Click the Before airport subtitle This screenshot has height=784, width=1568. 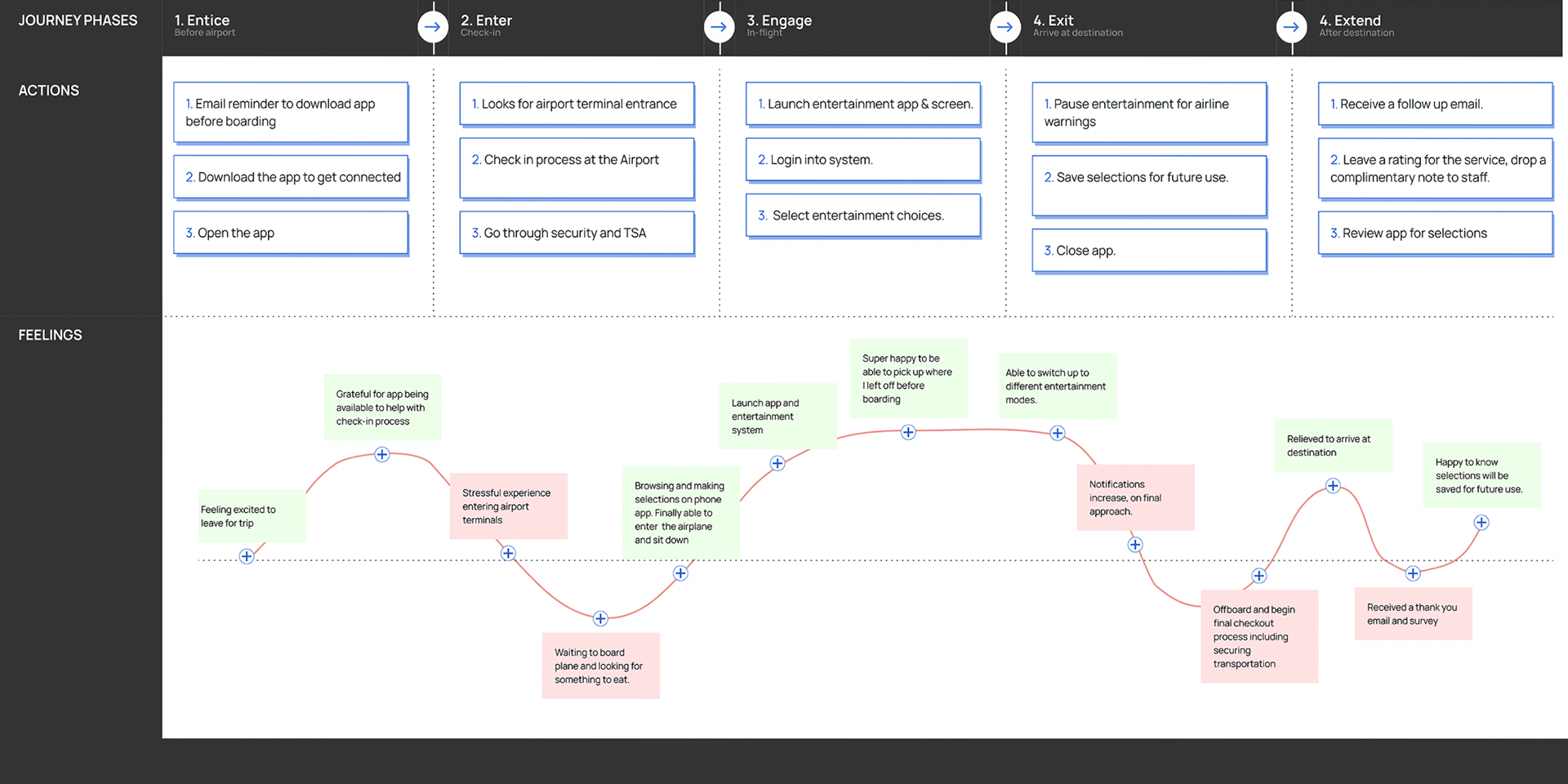click(204, 33)
